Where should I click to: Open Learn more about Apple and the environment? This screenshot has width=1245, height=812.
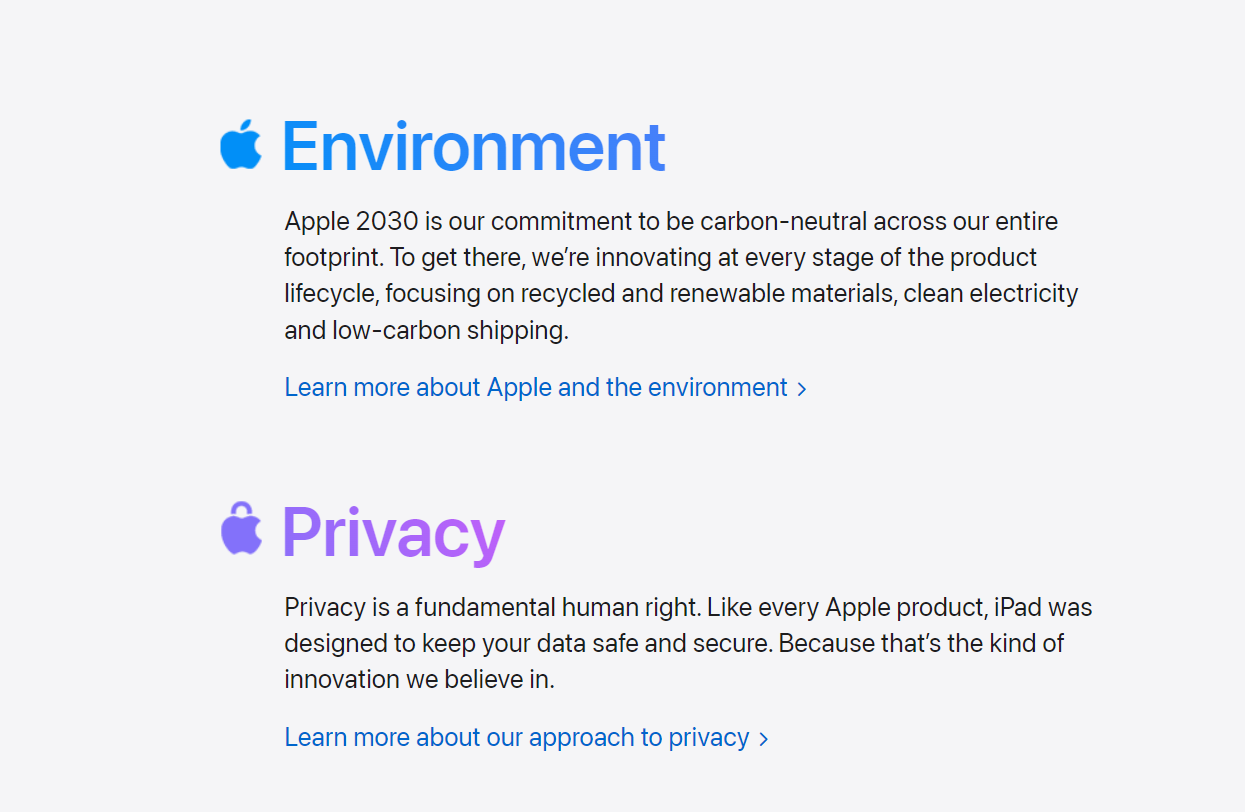545,387
